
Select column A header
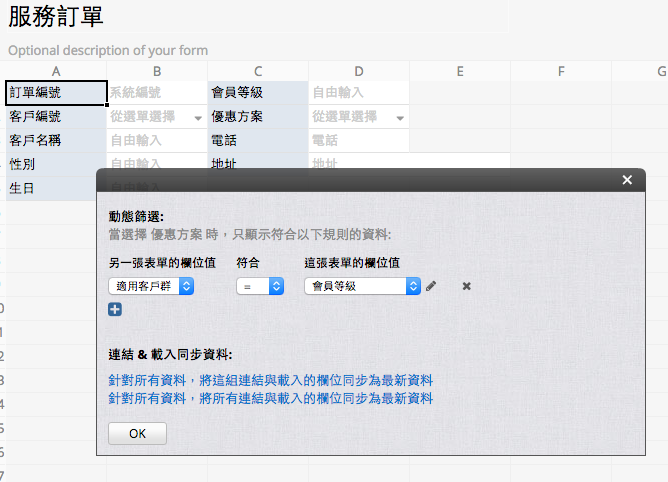[x=56, y=71]
